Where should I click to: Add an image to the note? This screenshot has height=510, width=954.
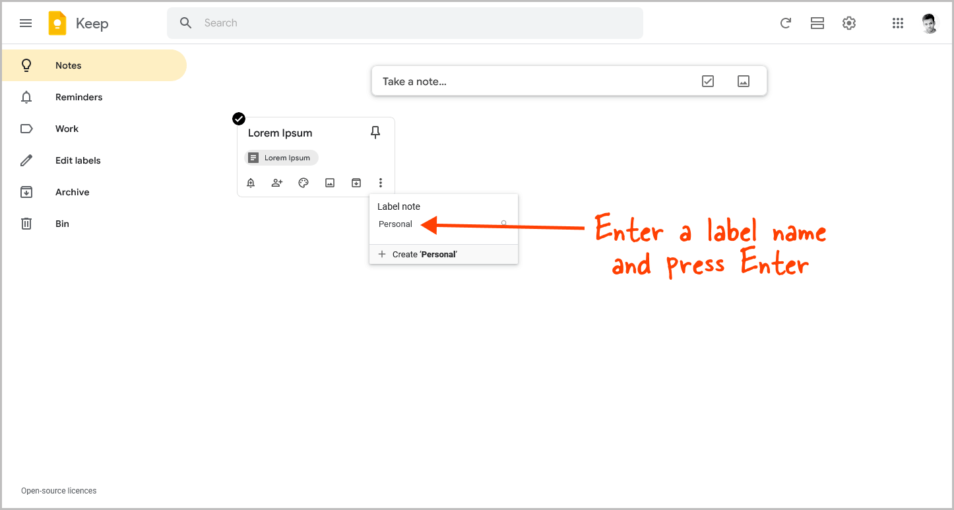[x=330, y=183]
